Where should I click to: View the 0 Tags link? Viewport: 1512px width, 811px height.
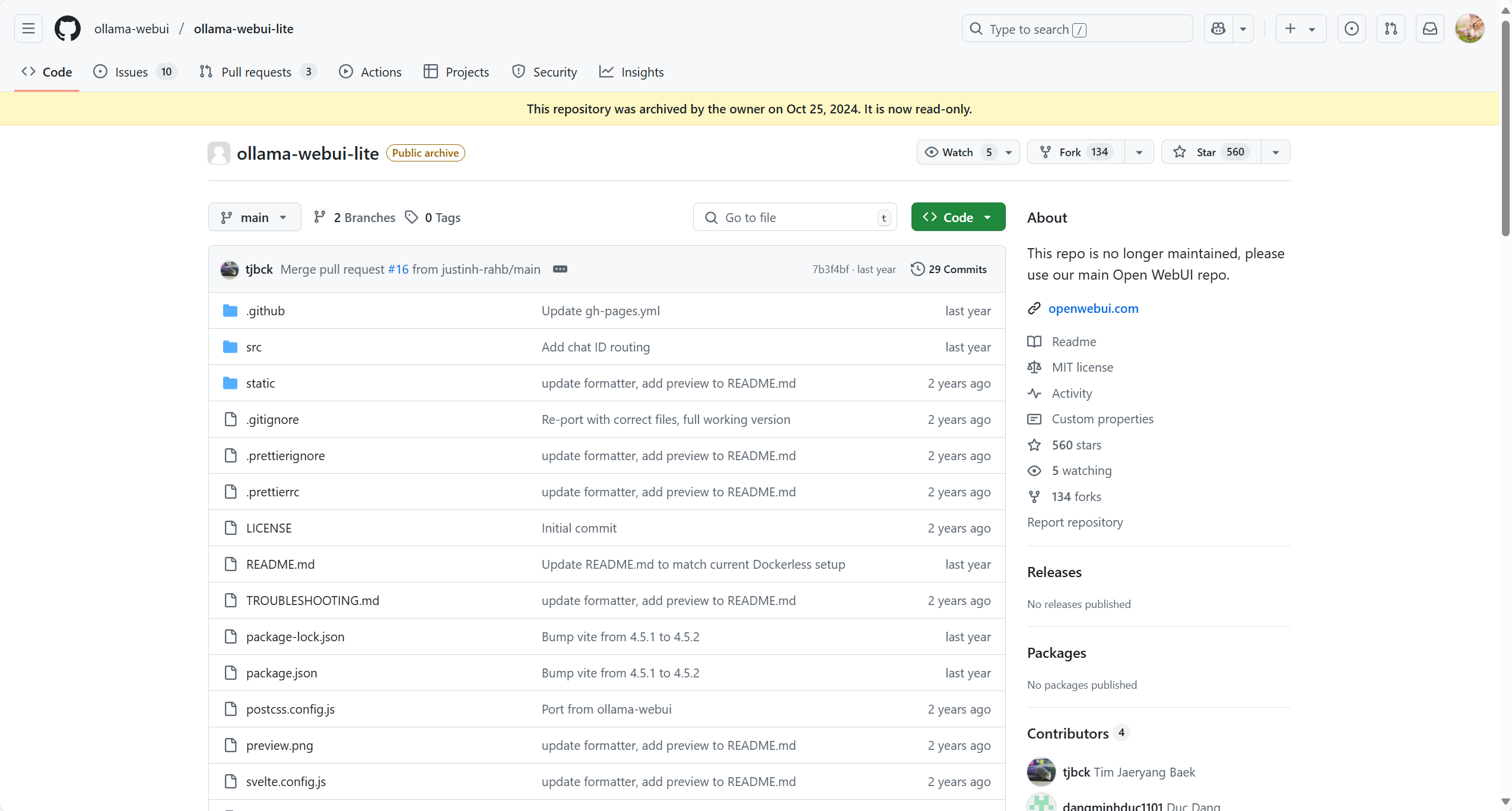[433, 217]
